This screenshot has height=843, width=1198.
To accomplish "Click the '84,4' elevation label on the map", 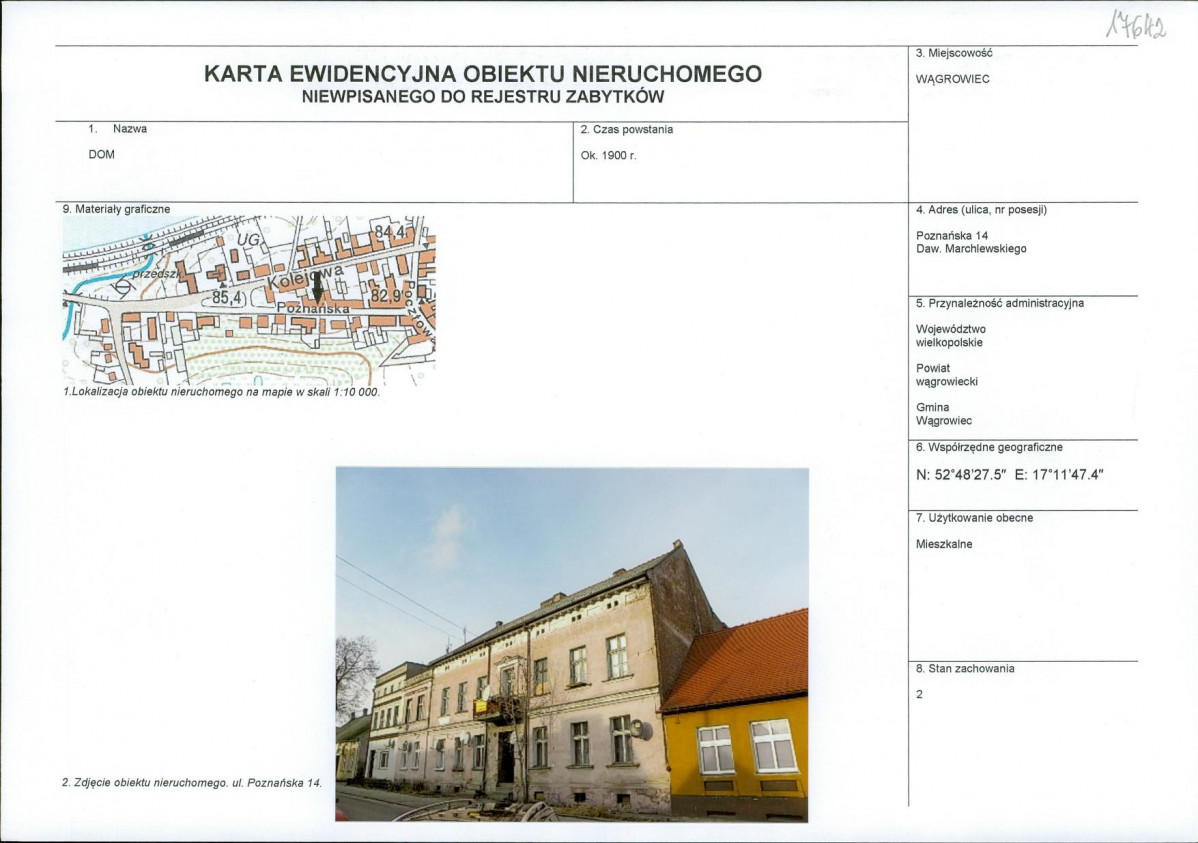I will (x=389, y=232).
